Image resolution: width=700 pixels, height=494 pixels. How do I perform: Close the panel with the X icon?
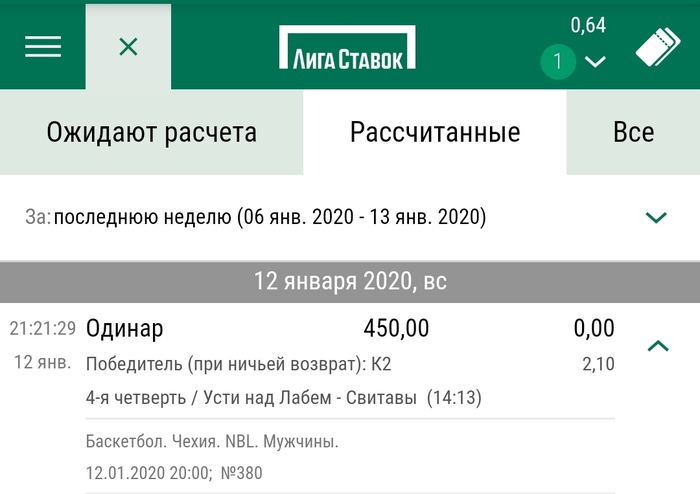(x=128, y=46)
